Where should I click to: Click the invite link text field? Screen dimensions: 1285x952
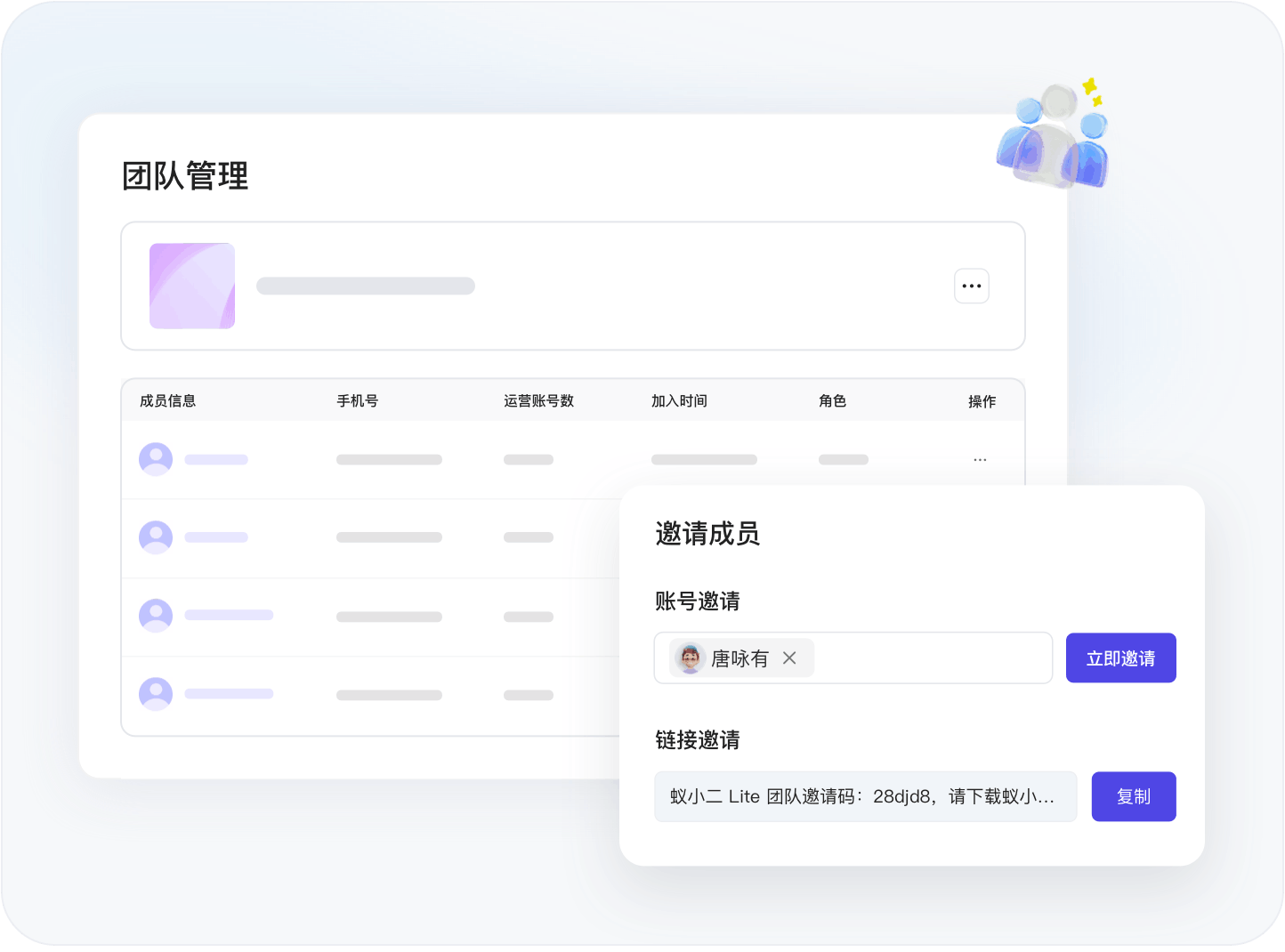point(864,796)
